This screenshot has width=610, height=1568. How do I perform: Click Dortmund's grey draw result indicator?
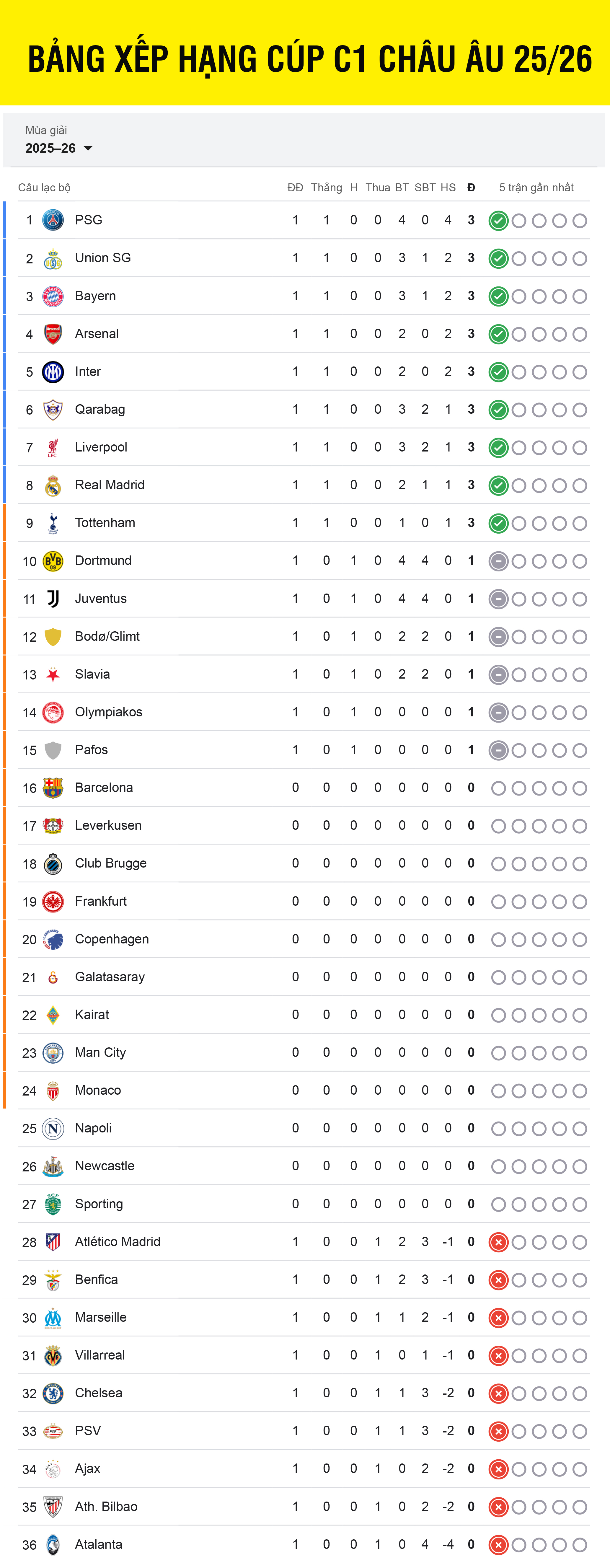(x=498, y=561)
